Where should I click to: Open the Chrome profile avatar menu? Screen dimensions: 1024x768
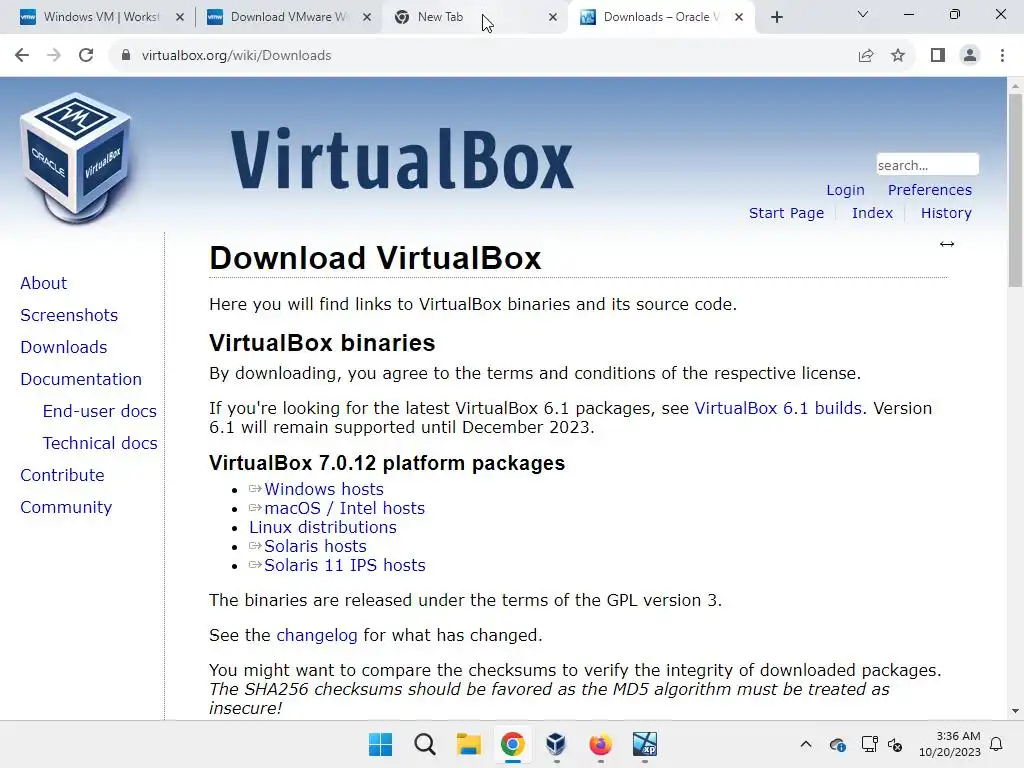[970, 56]
